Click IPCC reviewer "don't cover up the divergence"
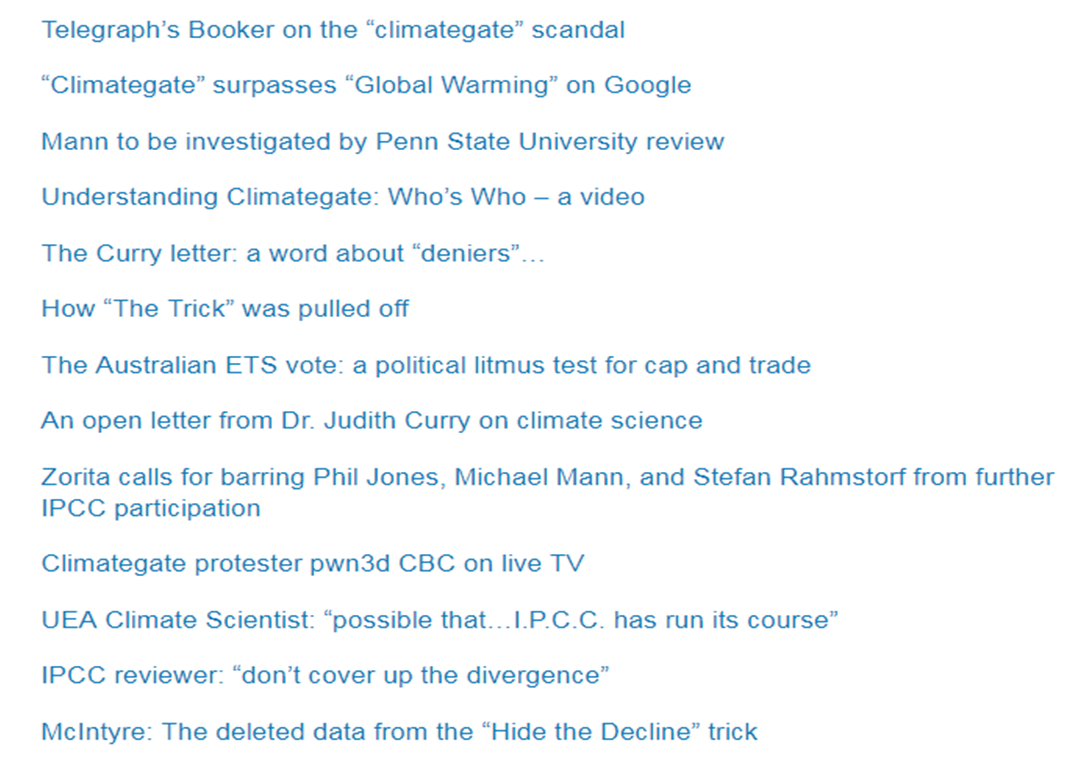The width and height of the screenshot is (1090, 772). pyautogui.click(x=325, y=676)
